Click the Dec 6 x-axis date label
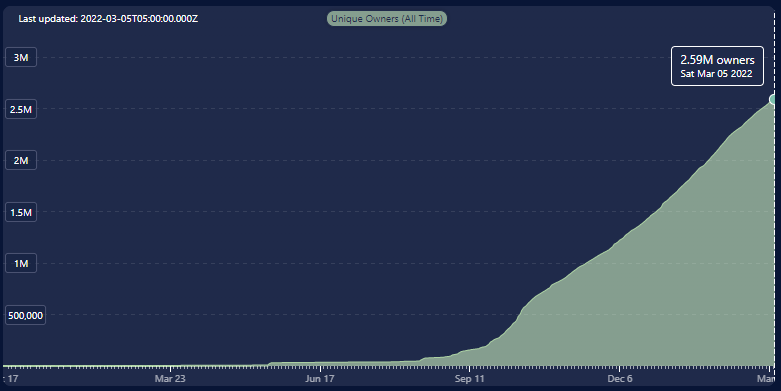781x391 pixels. click(620, 379)
